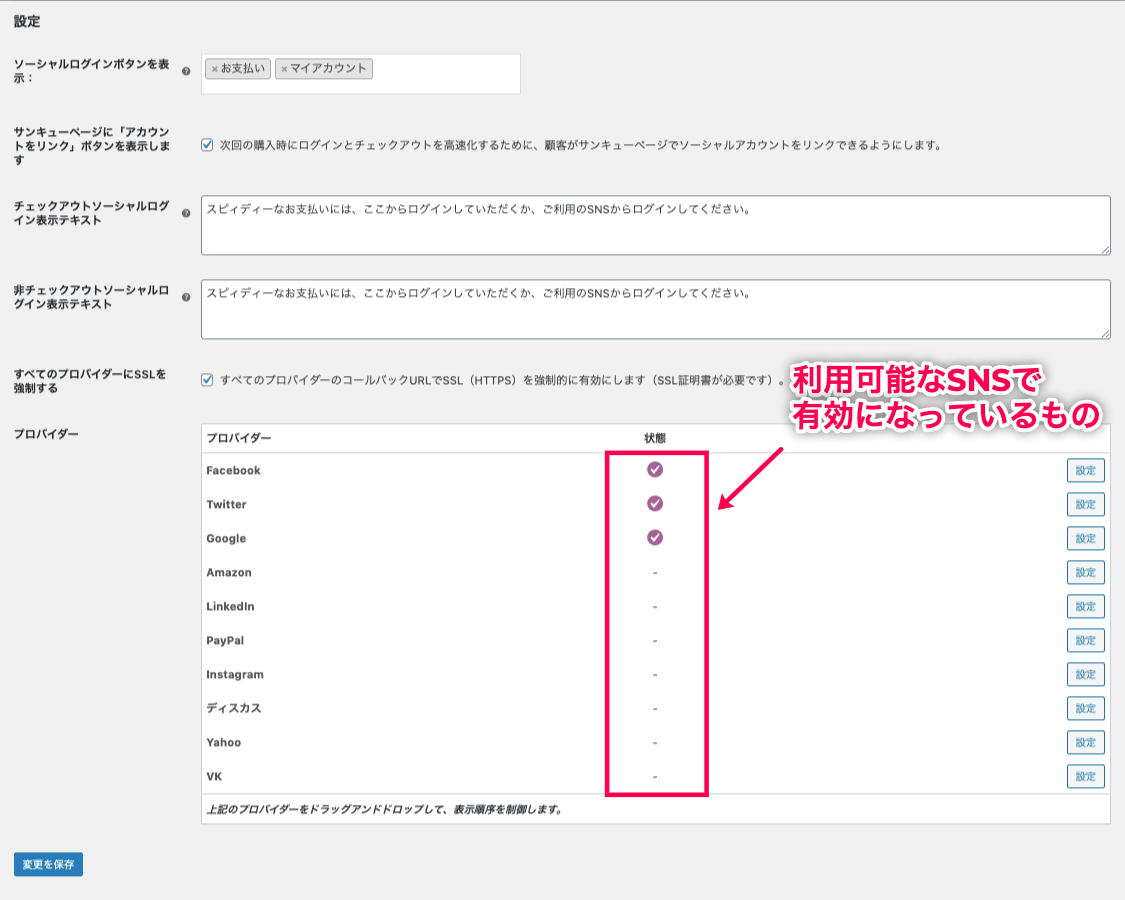Image resolution: width=1125 pixels, height=900 pixels.
Task: Open 設定 for Amazon provider
Action: click(x=1085, y=573)
